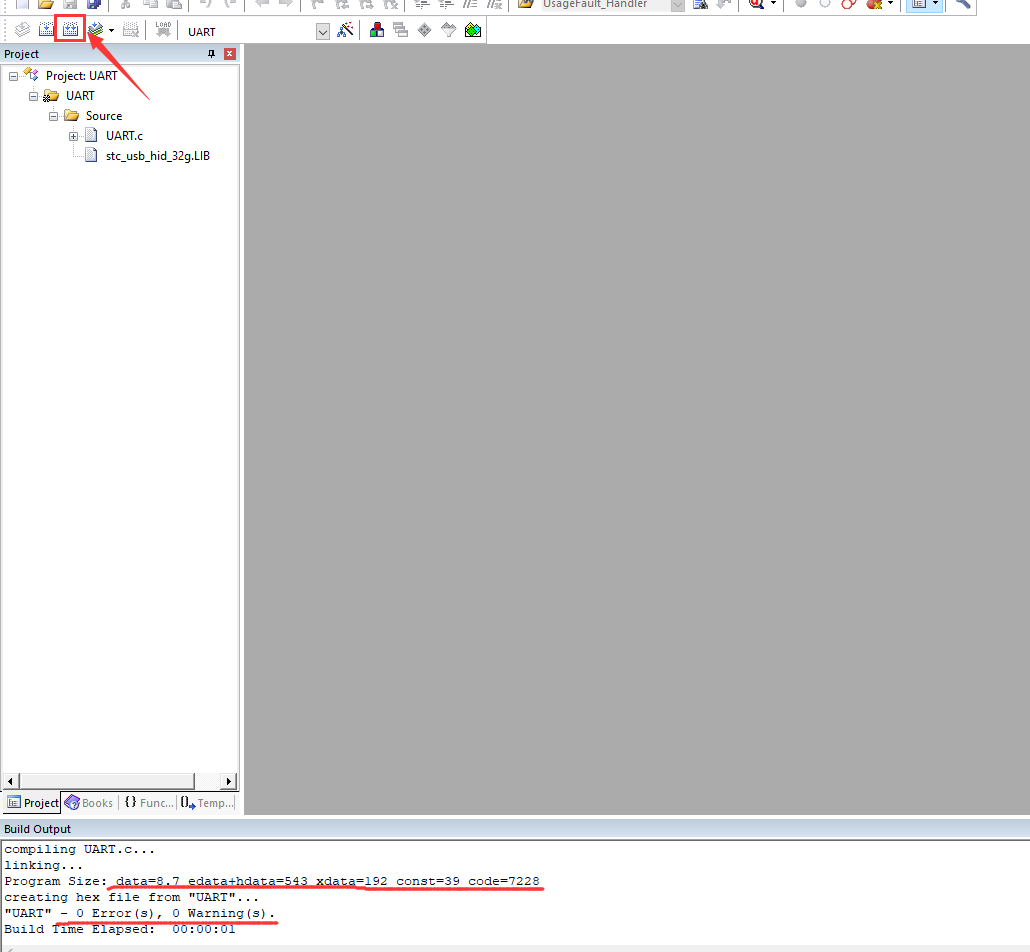Click the 'linking...' output line
Screen dimensions: 1030x952
(44, 865)
